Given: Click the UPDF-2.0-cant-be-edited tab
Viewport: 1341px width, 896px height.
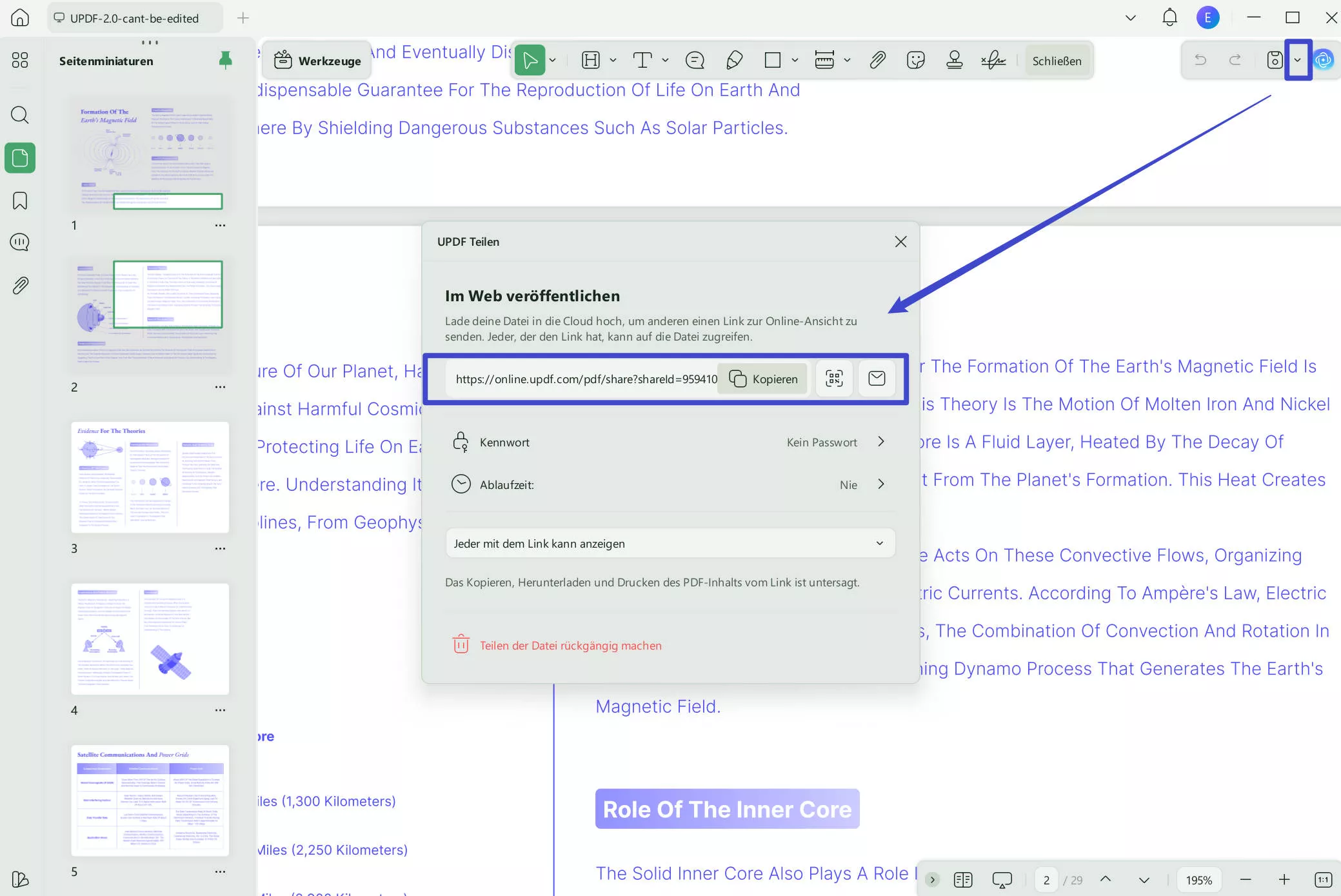Looking at the screenshot, I should pos(134,18).
